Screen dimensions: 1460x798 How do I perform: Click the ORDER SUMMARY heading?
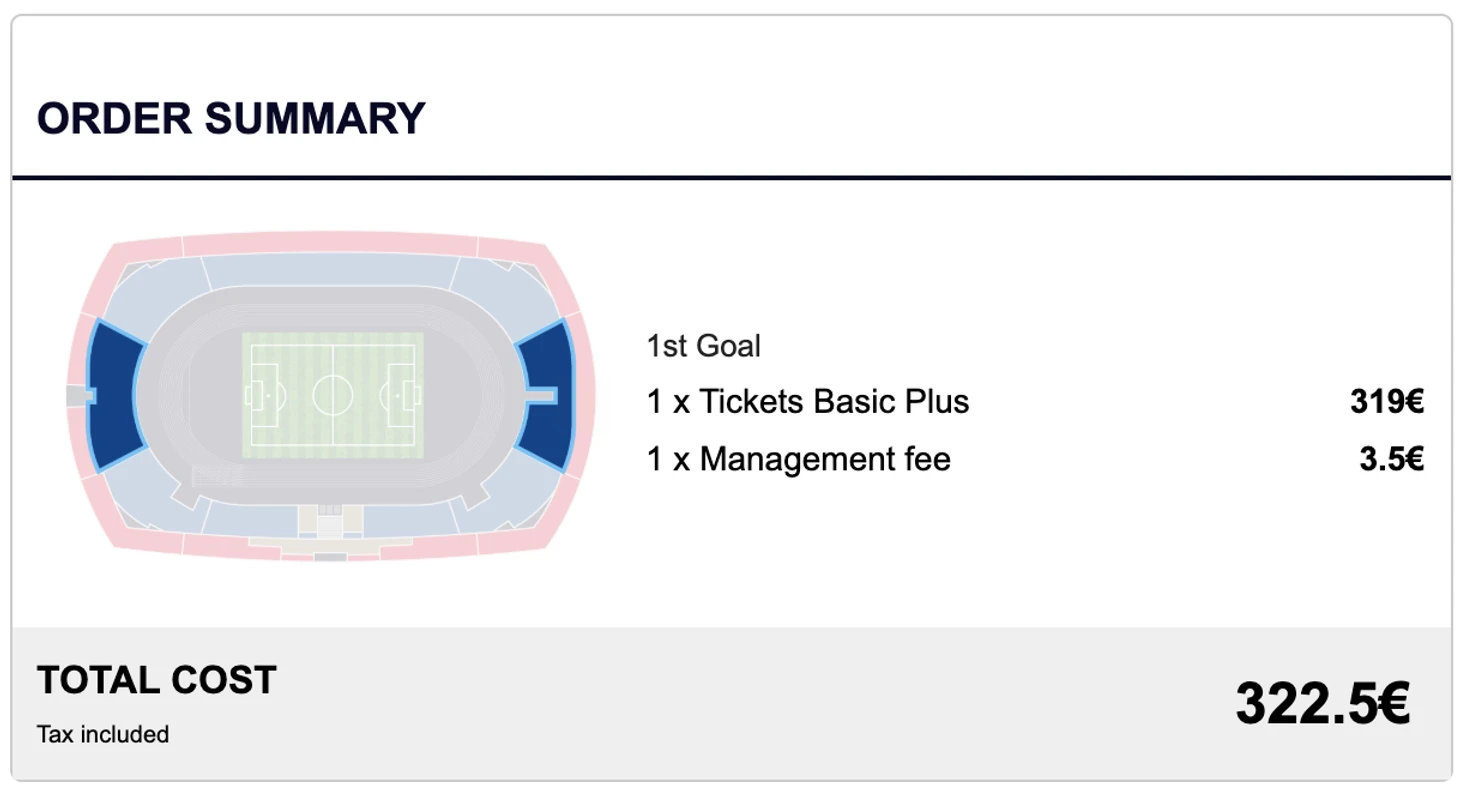(x=231, y=119)
